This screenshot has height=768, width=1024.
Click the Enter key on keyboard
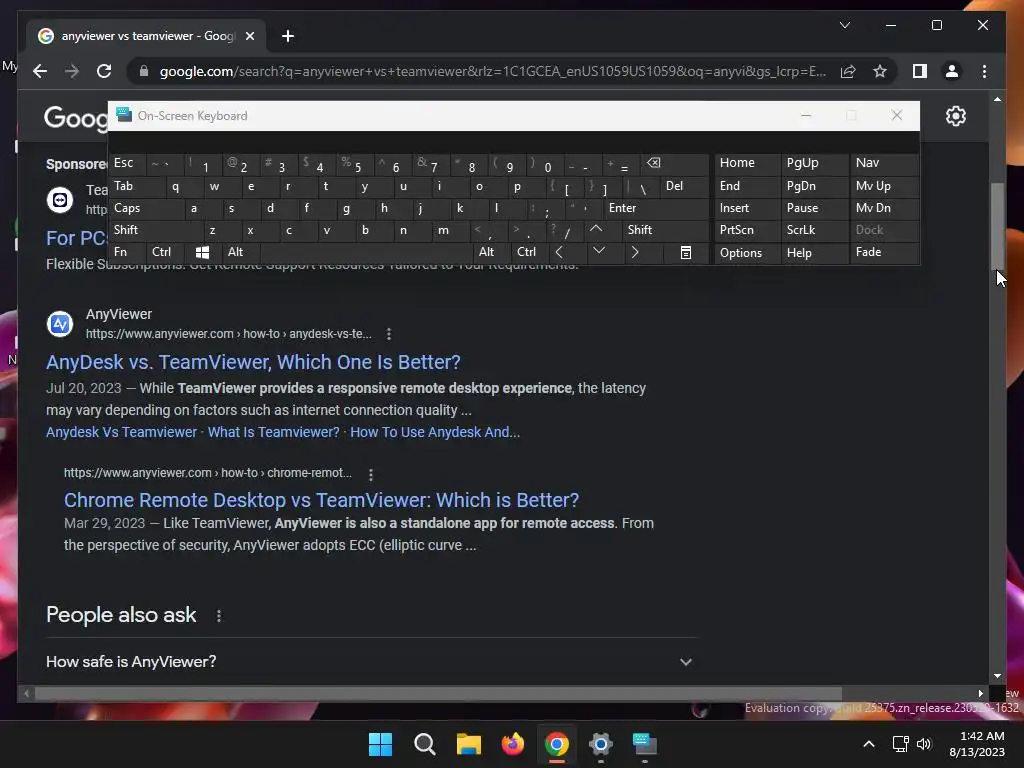coord(656,208)
